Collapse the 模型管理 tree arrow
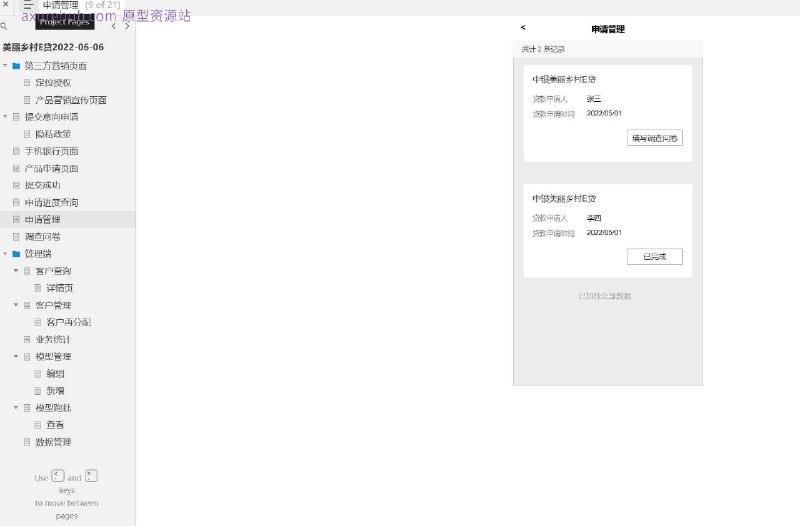Image resolution: width=800 pixels, height=526 pixels. coord(16,357)
